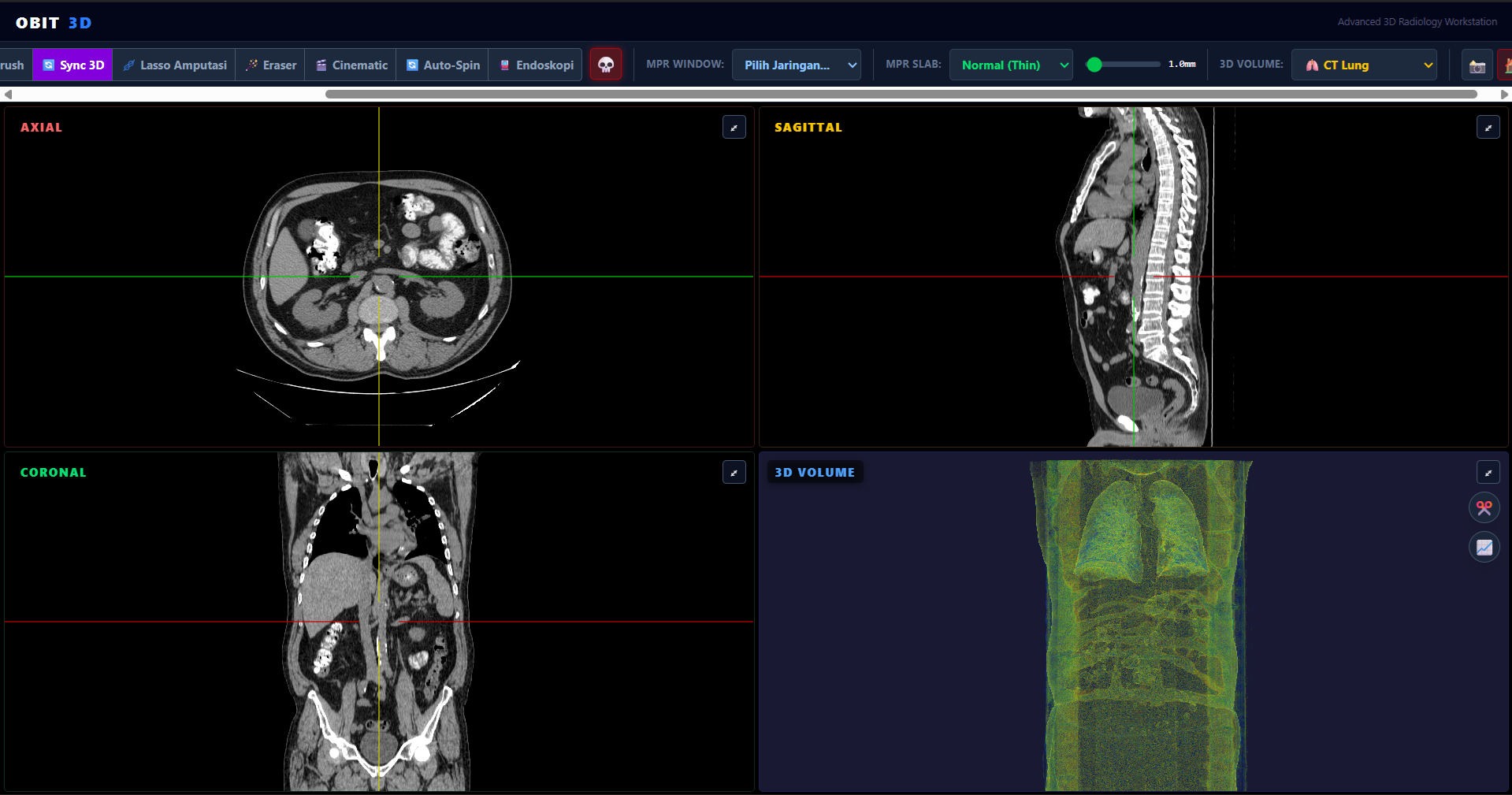Click the coronal CT slice image
The height and width of the screenshot is (795, 1512).
point(378,622)
